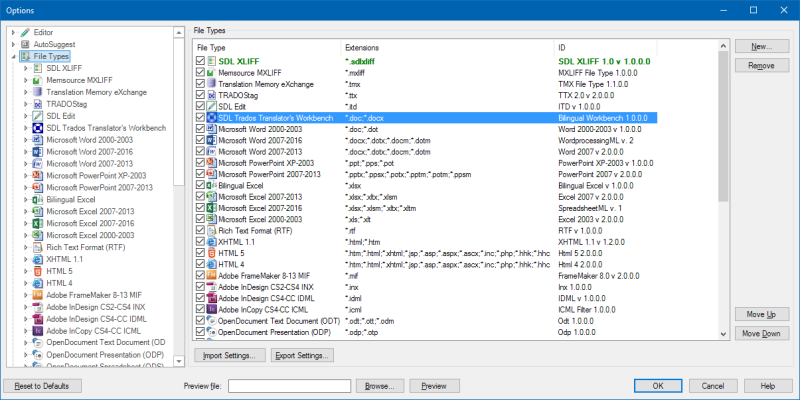Screen dimensions: 800x400
Task: Toggle Adobe FrameMaker 8-13 MIF checkbox
Action: pos(201,276)
